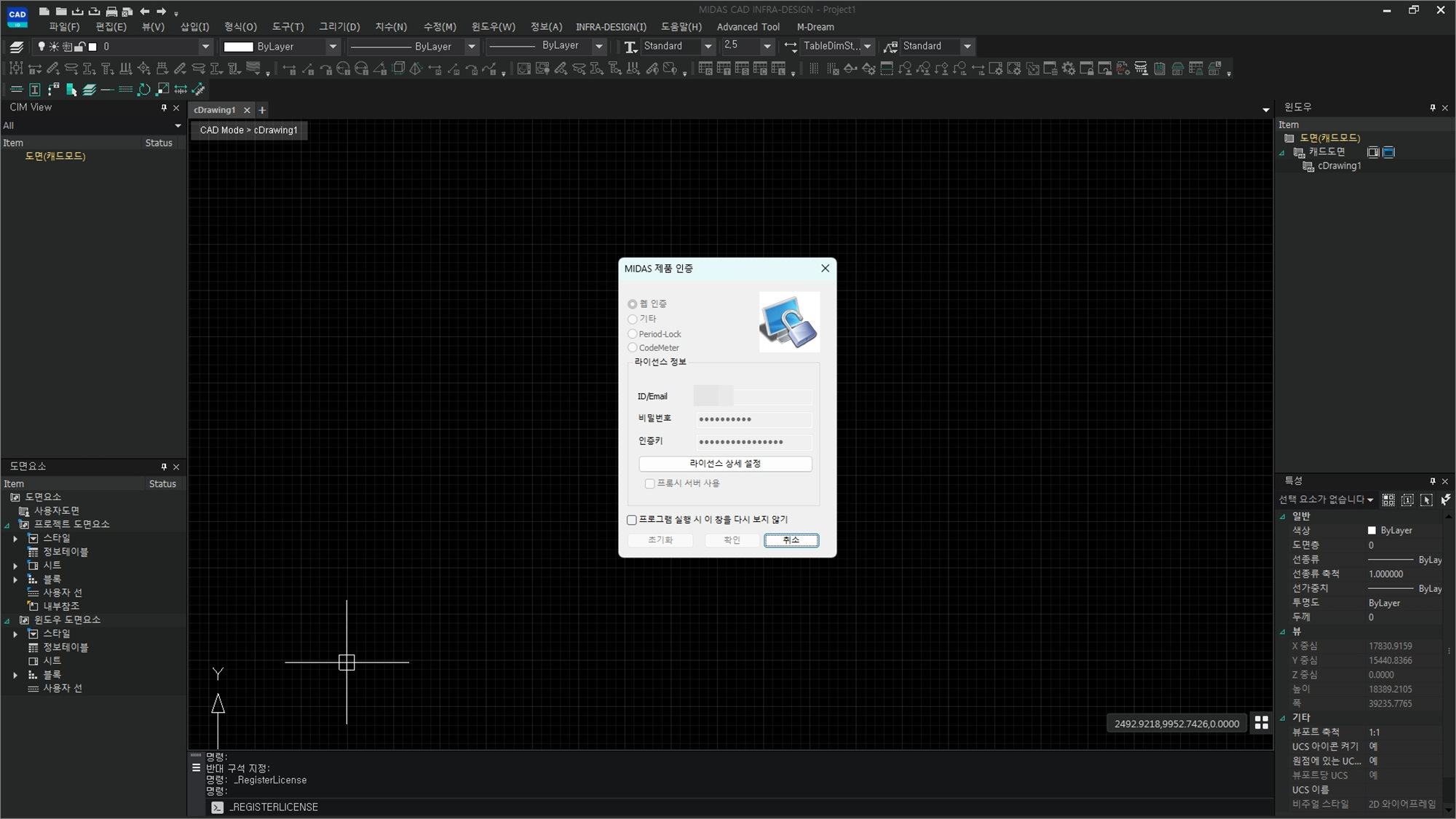
Task: Open the TableDimSt dimension style dropdown
Action: point(867,47)
